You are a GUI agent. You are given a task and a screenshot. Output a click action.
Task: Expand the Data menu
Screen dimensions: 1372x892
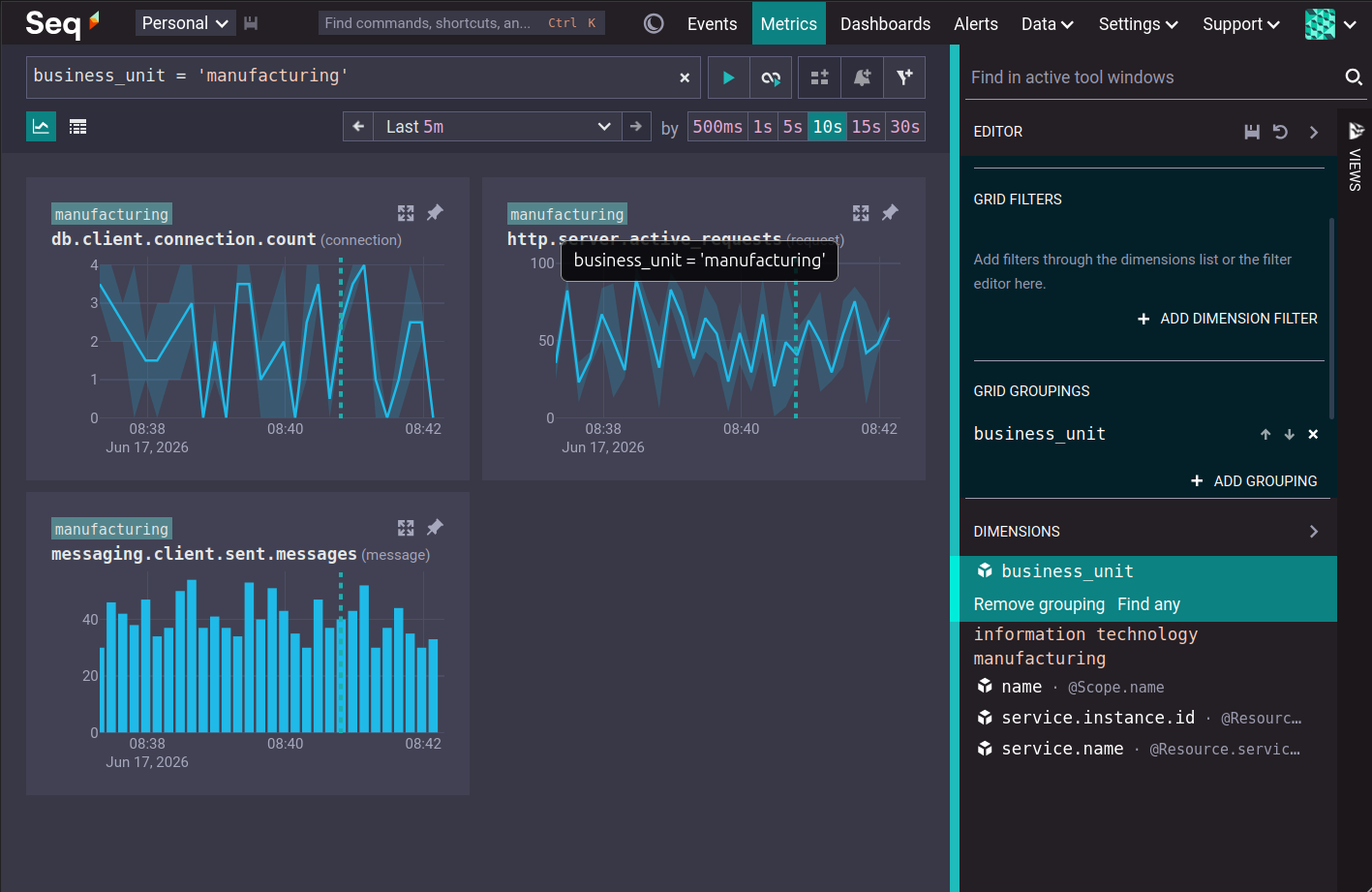pos(1047,23)
